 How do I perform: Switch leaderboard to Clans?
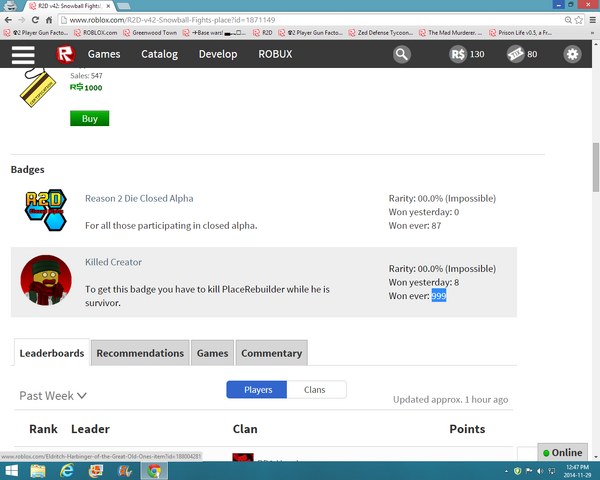(x=316, y=389)
